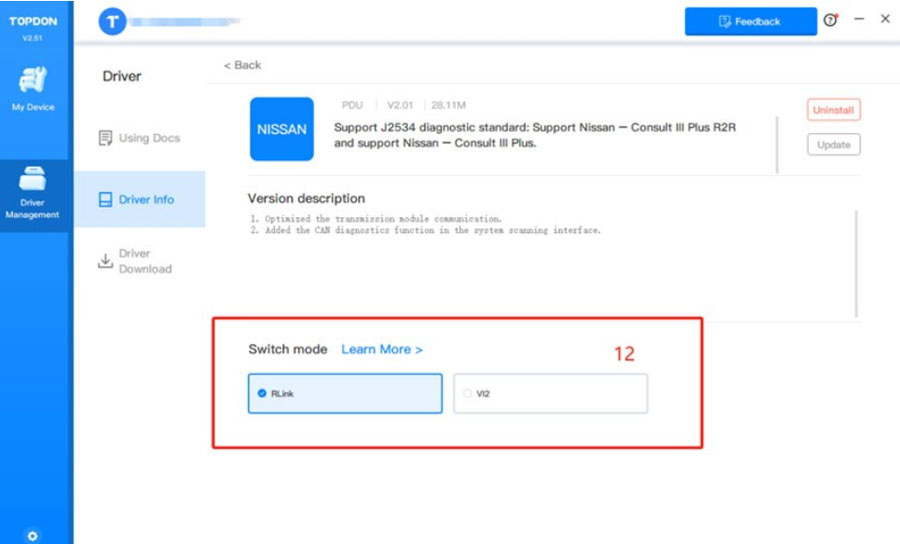Click the PDU label
Image resolution: width=900 pixels, height=544 pixels.
tap(352, 105)
